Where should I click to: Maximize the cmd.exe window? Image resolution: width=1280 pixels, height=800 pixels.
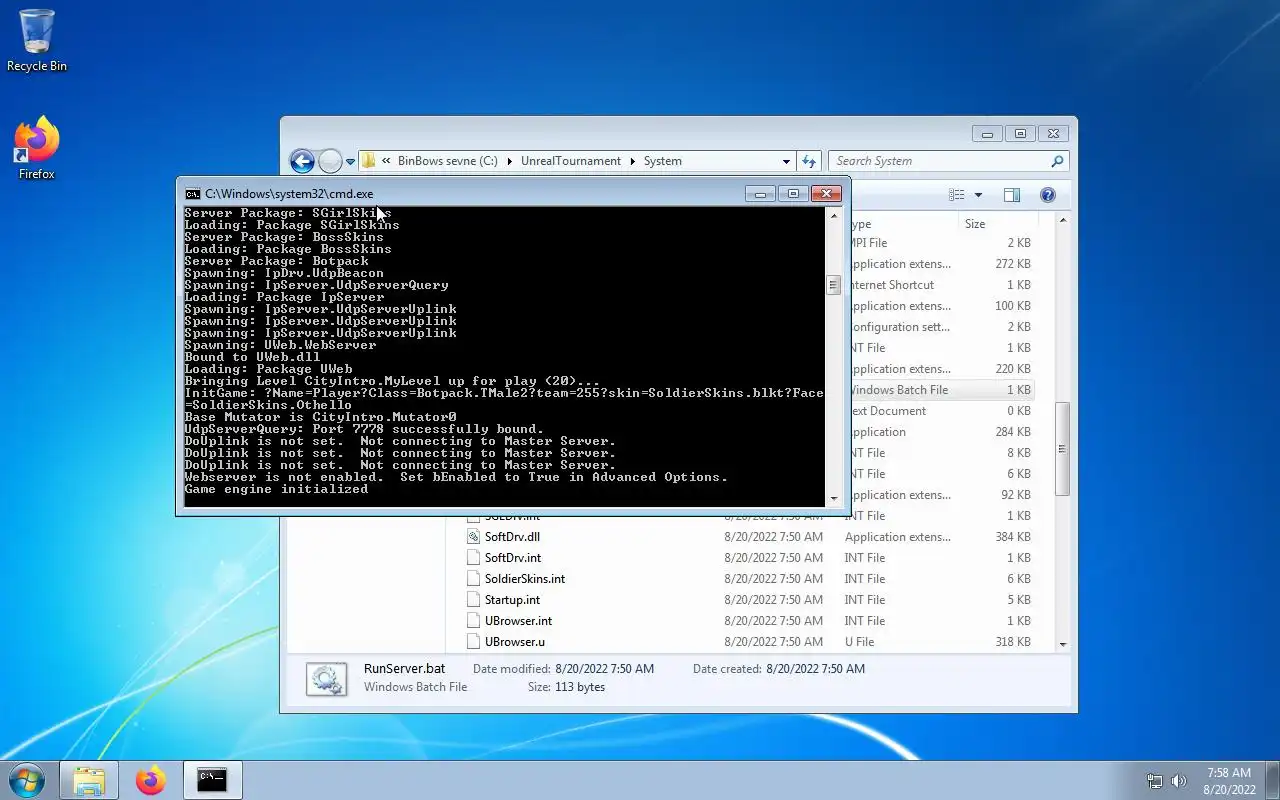793,194
